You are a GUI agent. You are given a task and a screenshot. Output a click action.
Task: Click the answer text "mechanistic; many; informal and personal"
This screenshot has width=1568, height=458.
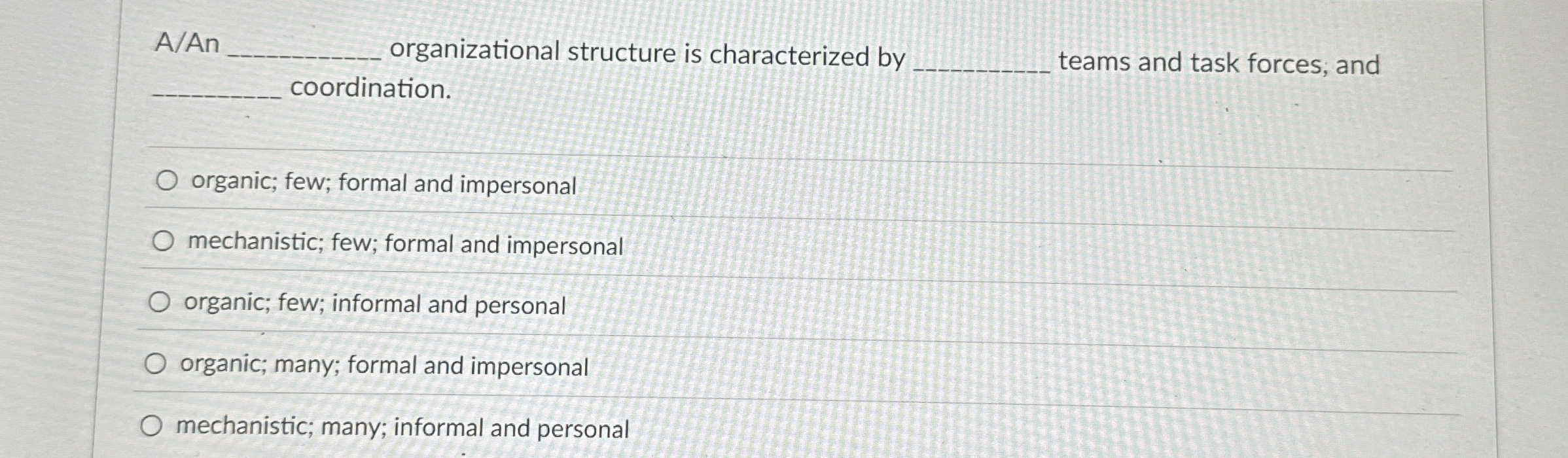(402, 429)
